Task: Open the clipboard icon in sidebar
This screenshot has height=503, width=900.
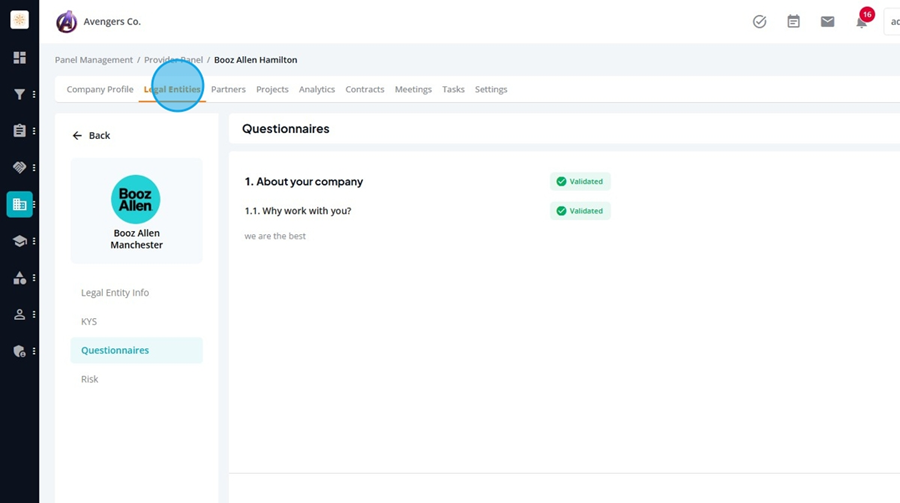Action: (20, 131)
